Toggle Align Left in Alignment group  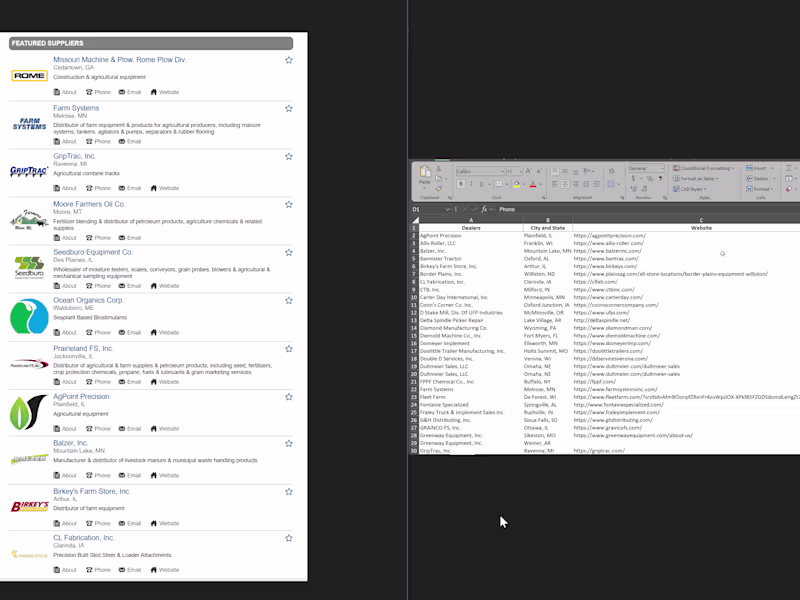pyautogui.click(x=554, y=184)
